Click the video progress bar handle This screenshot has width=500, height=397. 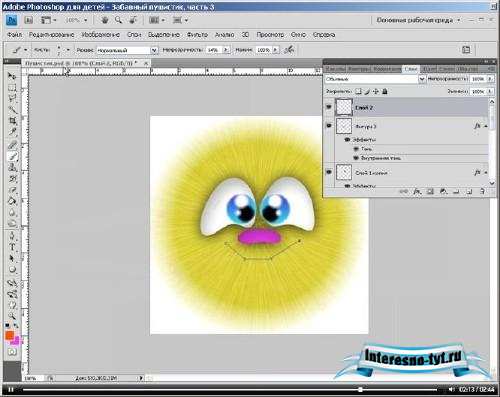(x=360, y=389)
